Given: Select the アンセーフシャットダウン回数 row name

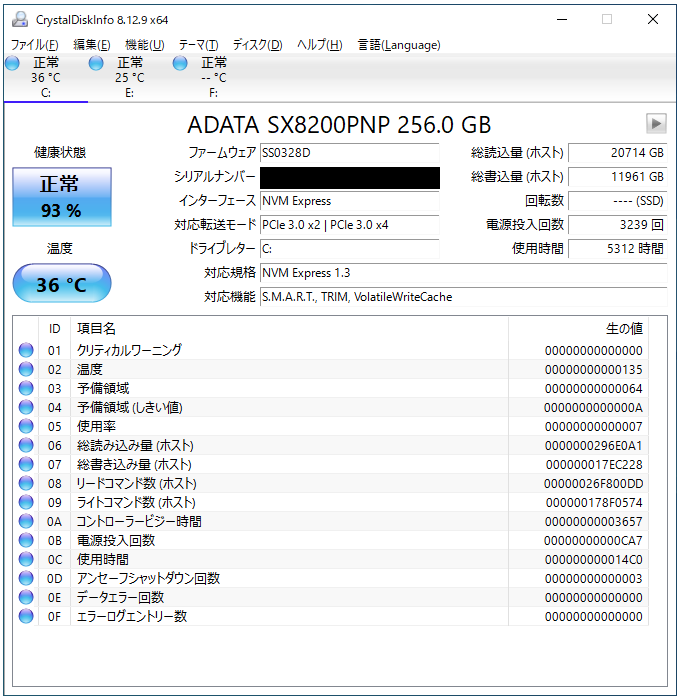Looking at the screenshot, I should coord(148,578).
